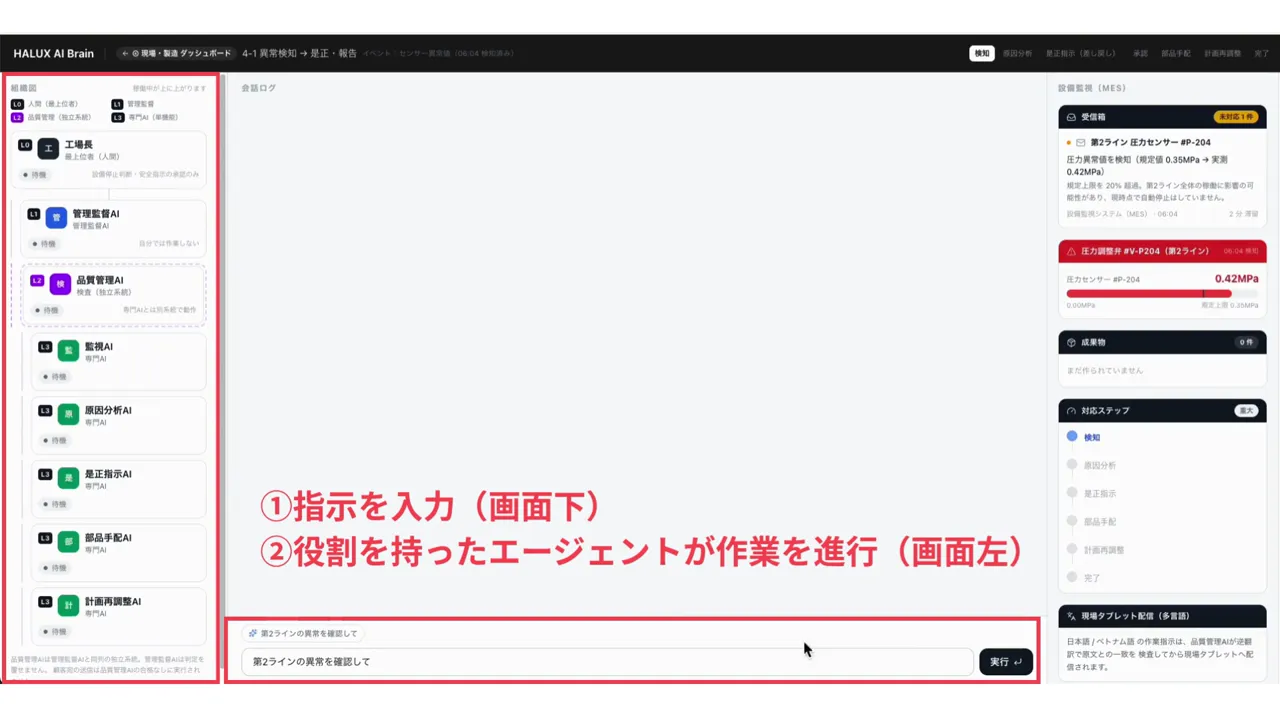
Task: Click the 規定上限 0.35MPa label
Action: click(x=1230, y=305)
